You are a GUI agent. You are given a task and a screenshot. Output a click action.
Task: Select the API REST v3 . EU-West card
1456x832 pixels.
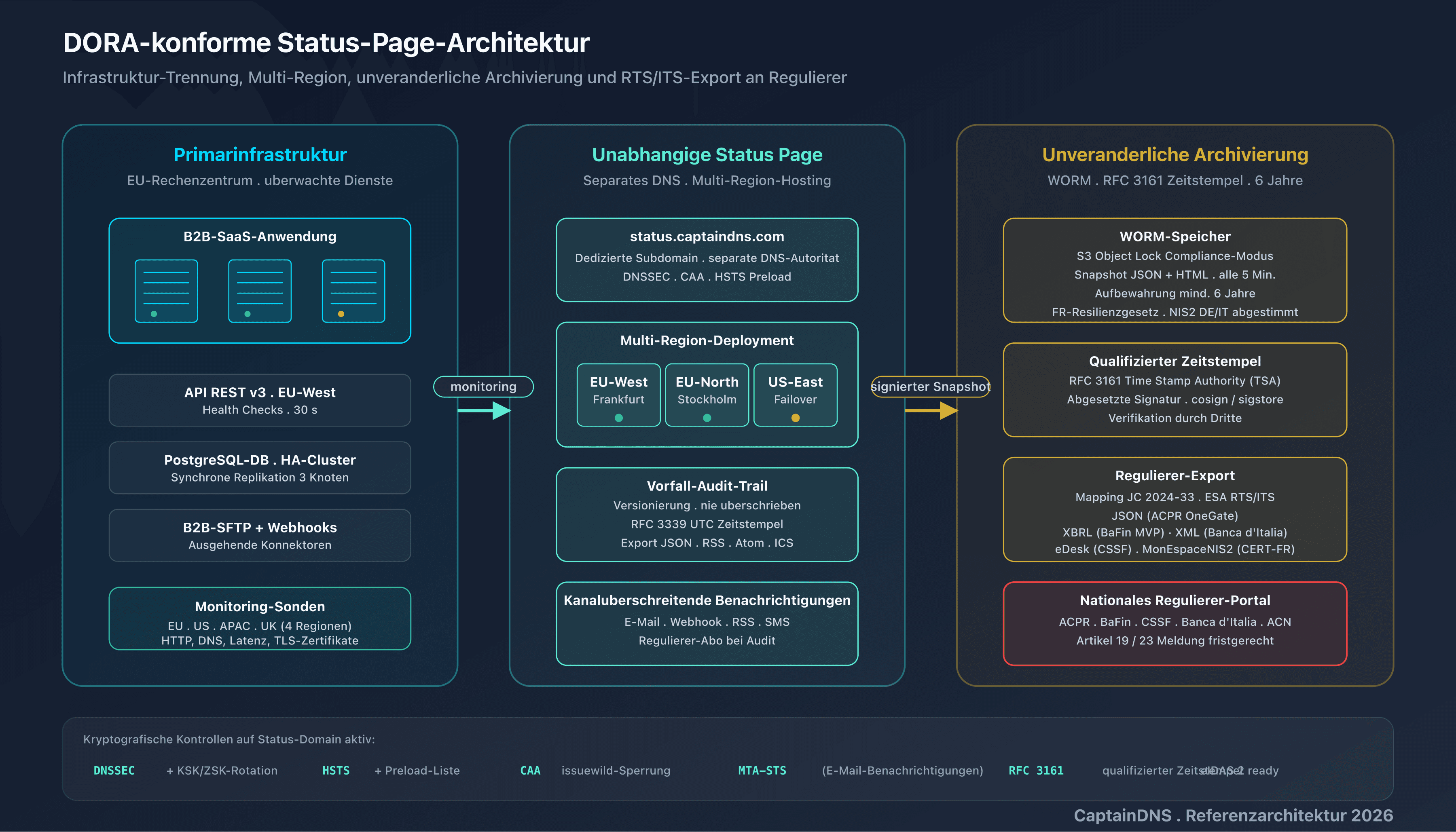(260, 400)
